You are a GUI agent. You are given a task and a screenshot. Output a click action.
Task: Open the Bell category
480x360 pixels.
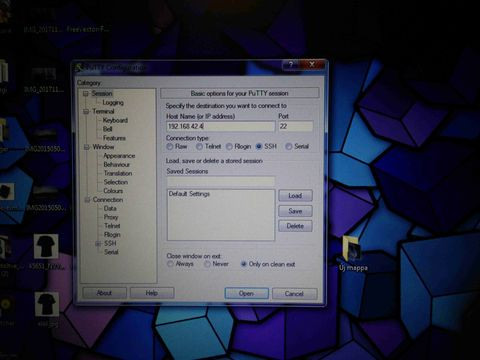(x=108, y=129)
